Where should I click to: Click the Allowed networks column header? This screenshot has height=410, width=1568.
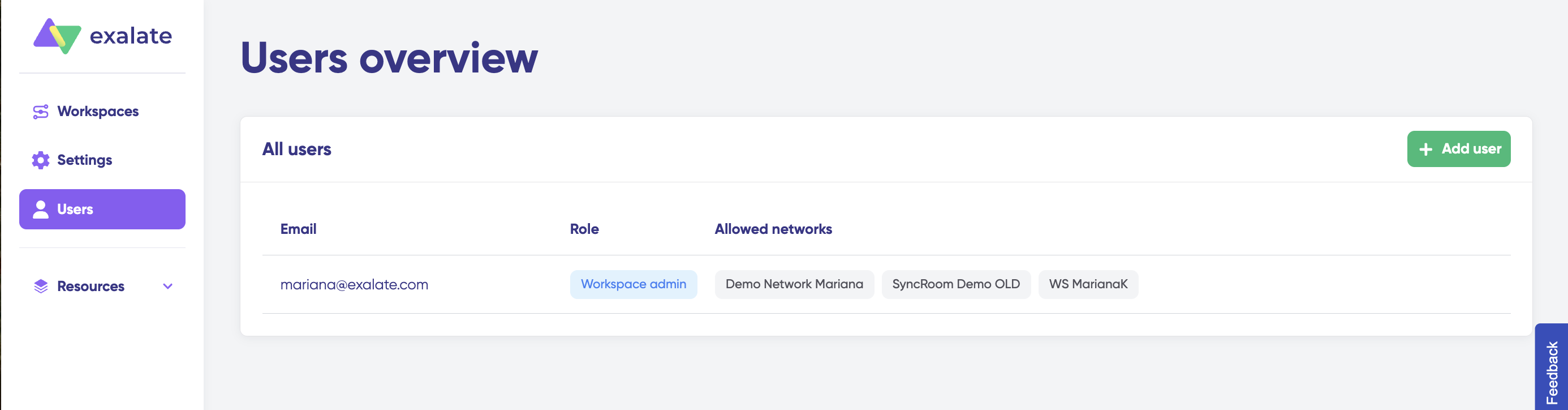(773, 229)
